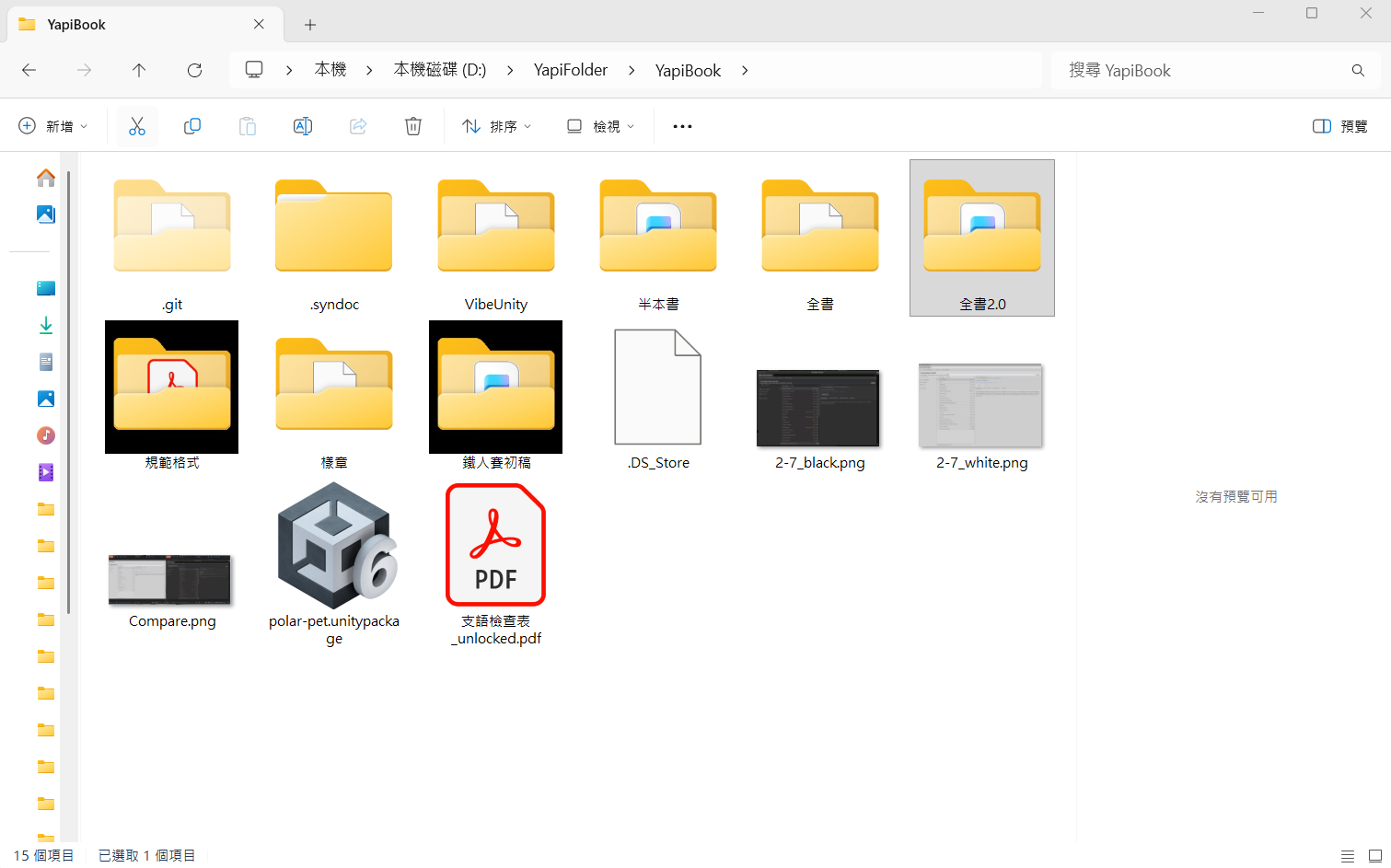Click the Delete trash can icon
This screenshot has height=868, width=1391.
pos(413,126)
